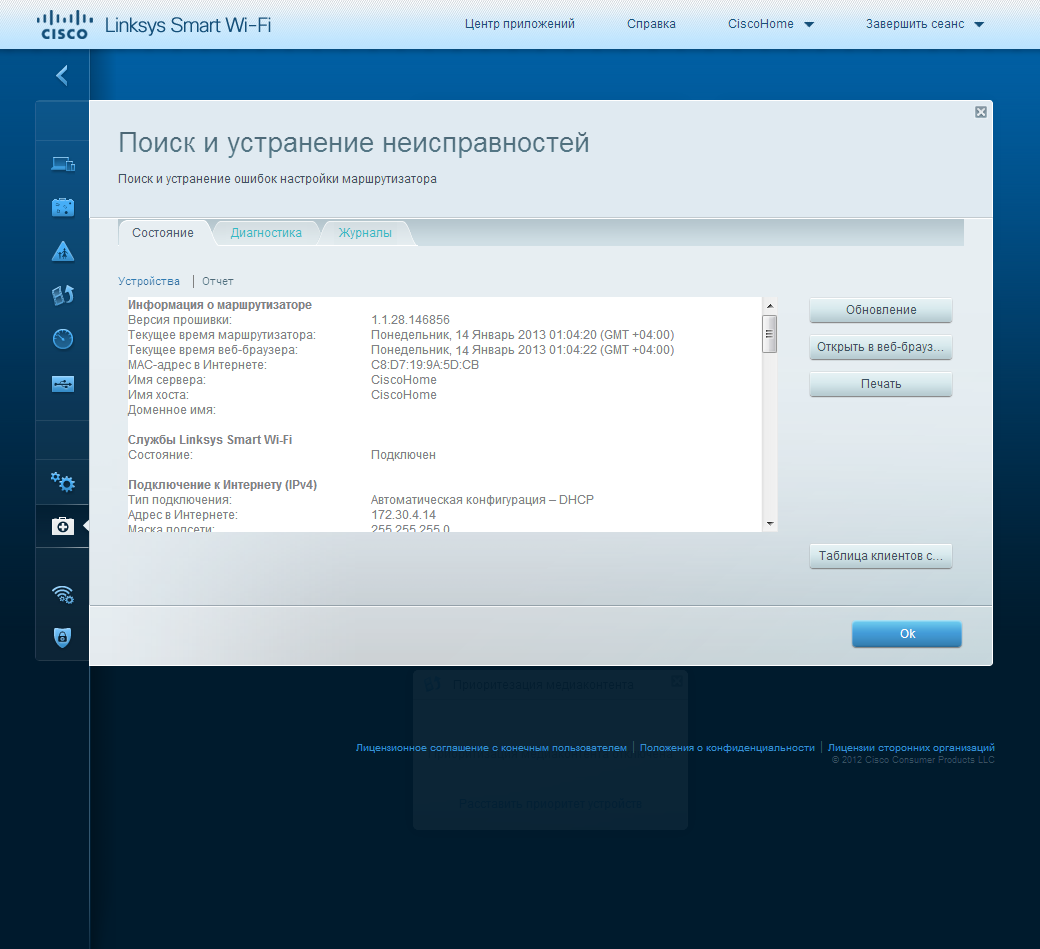Confirm with the Ok button
The height and width of the screenshot is (949, 1040).
click(x=907, y=634)
